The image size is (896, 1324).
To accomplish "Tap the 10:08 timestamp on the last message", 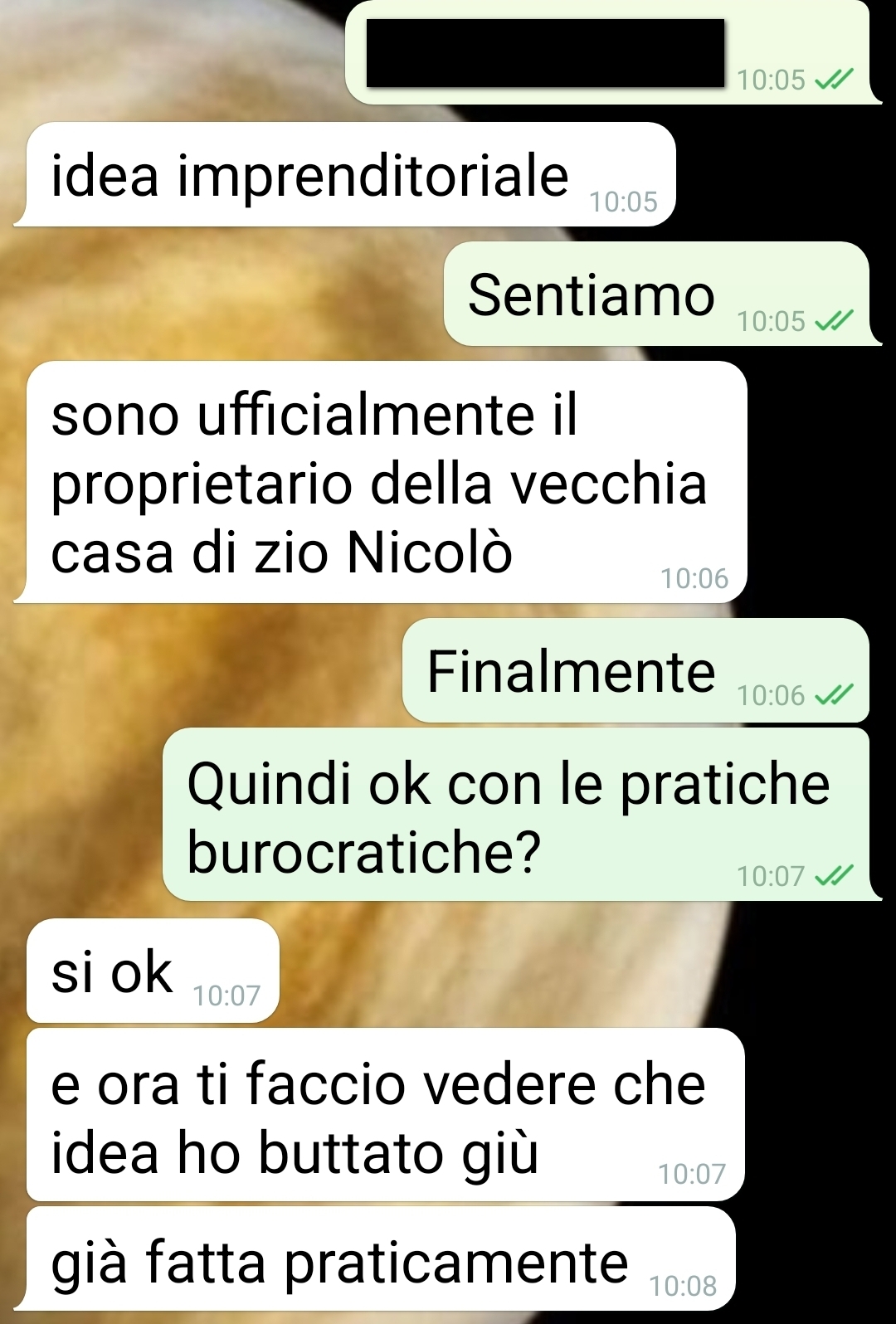I will pyautogui.click(x=683, y=1286).
